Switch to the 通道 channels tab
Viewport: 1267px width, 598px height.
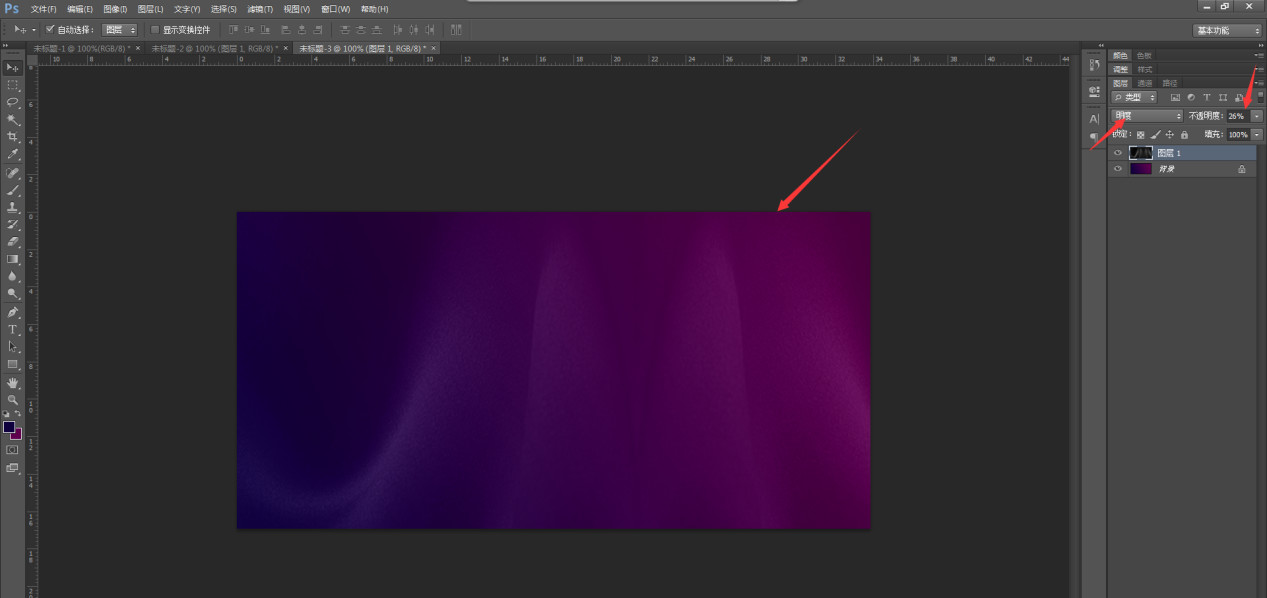1144,83
